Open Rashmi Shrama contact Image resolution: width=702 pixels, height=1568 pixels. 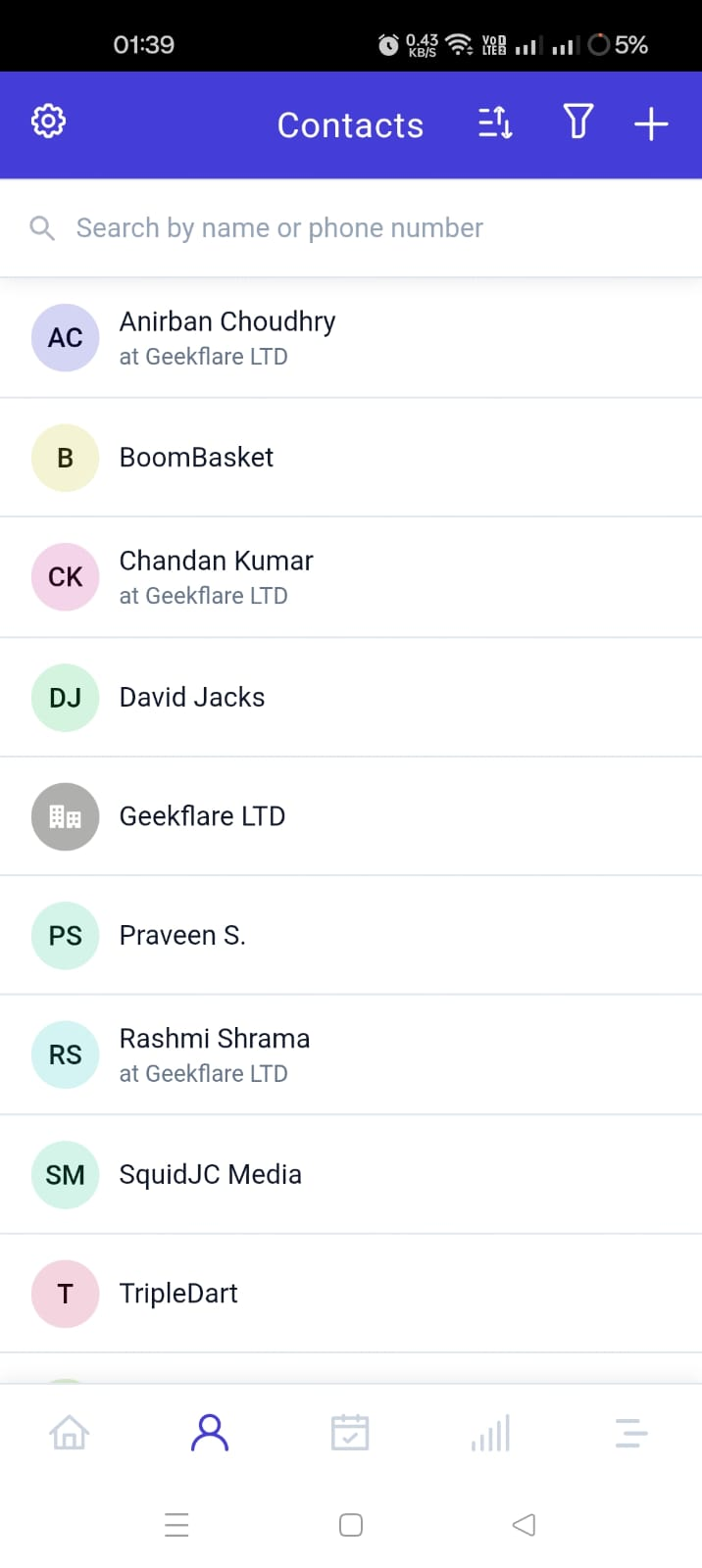click(351, 1055)
